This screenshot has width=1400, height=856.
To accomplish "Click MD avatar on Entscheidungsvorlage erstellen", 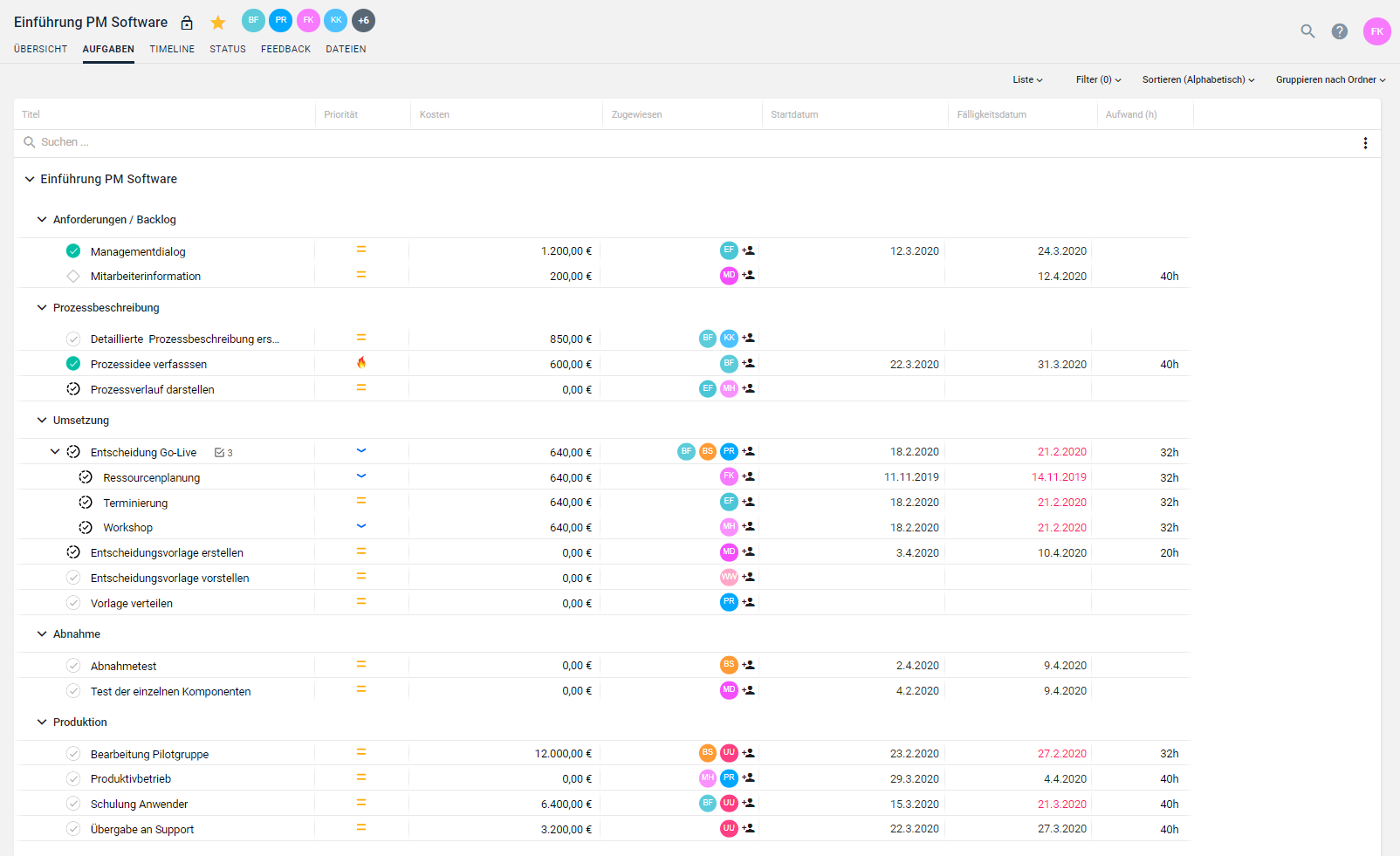I will click(729, 551).
